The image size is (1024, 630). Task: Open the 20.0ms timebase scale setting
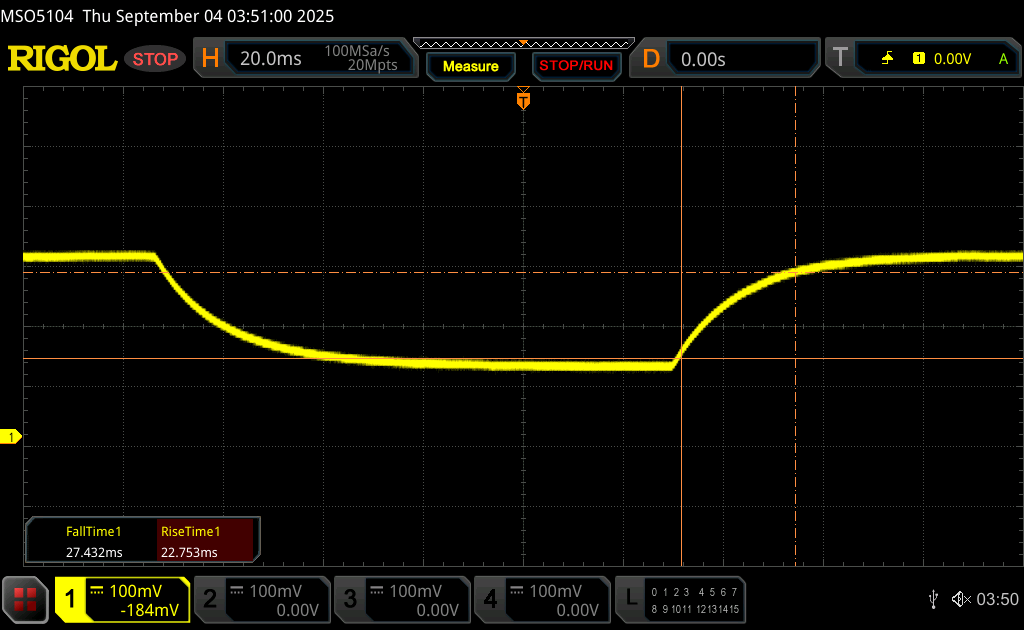pyautogui.click(x=270, y=59)
